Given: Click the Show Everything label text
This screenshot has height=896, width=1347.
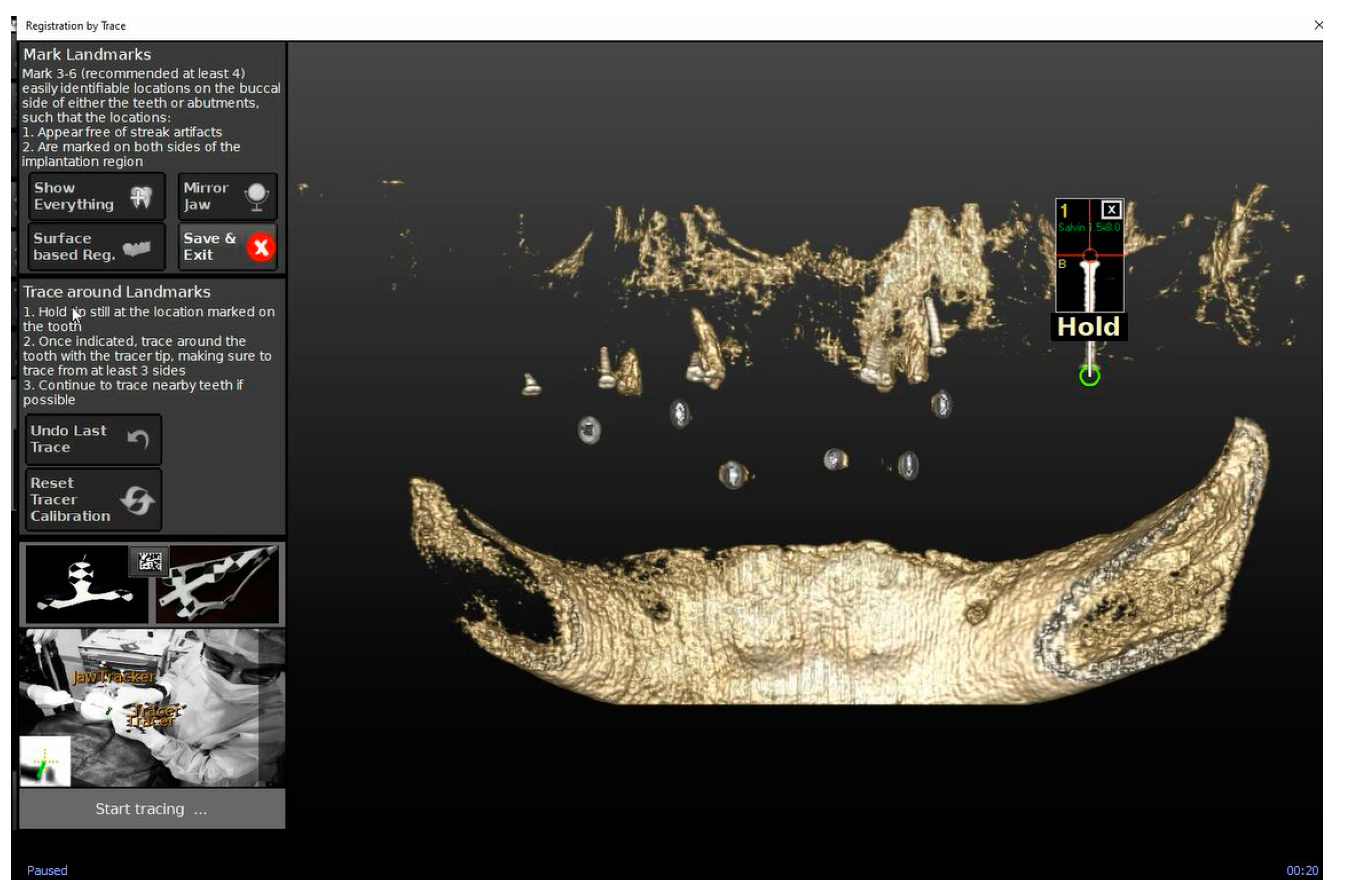Looking at the screenshot, I should point(74,198).
